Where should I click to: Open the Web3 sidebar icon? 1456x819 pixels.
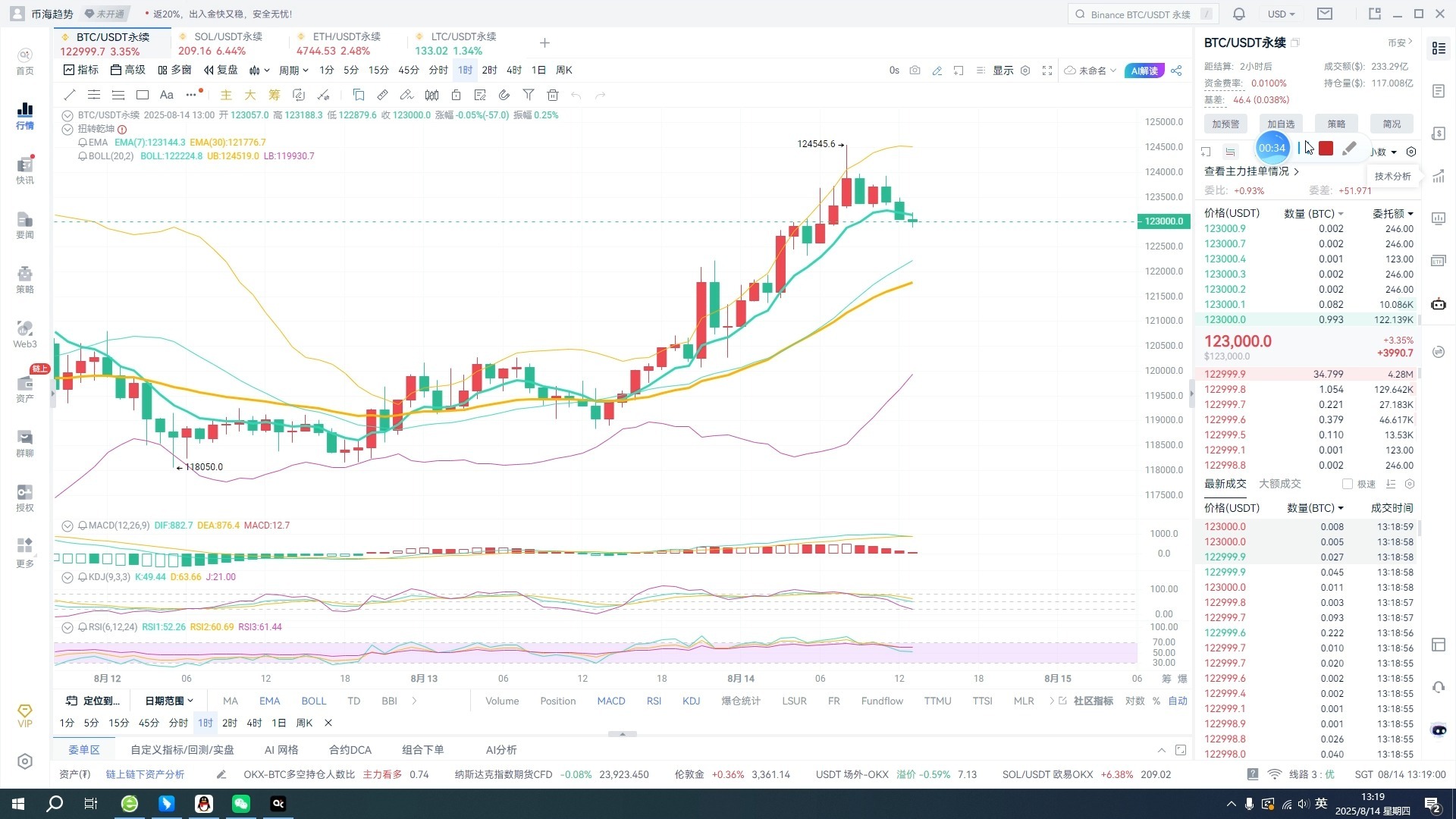25,334
